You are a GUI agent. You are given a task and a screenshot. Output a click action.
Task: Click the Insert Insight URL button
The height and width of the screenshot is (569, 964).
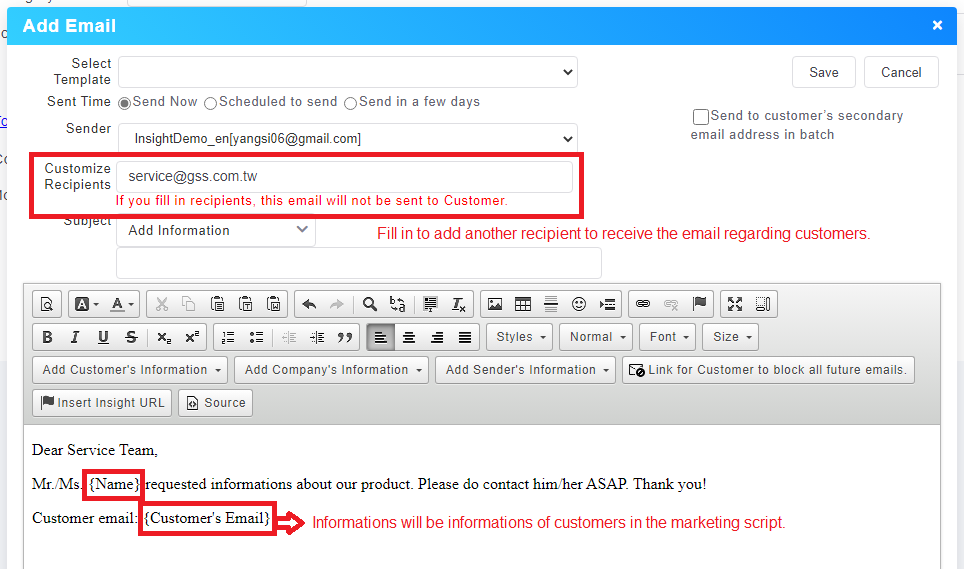102,403
